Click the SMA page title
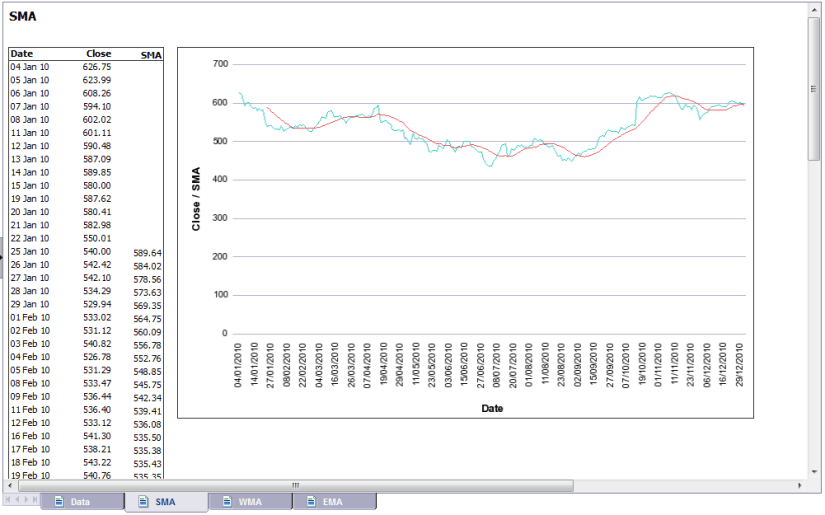Image resolution: width=825 pixels, height=515 pixels. pos(23,16)
